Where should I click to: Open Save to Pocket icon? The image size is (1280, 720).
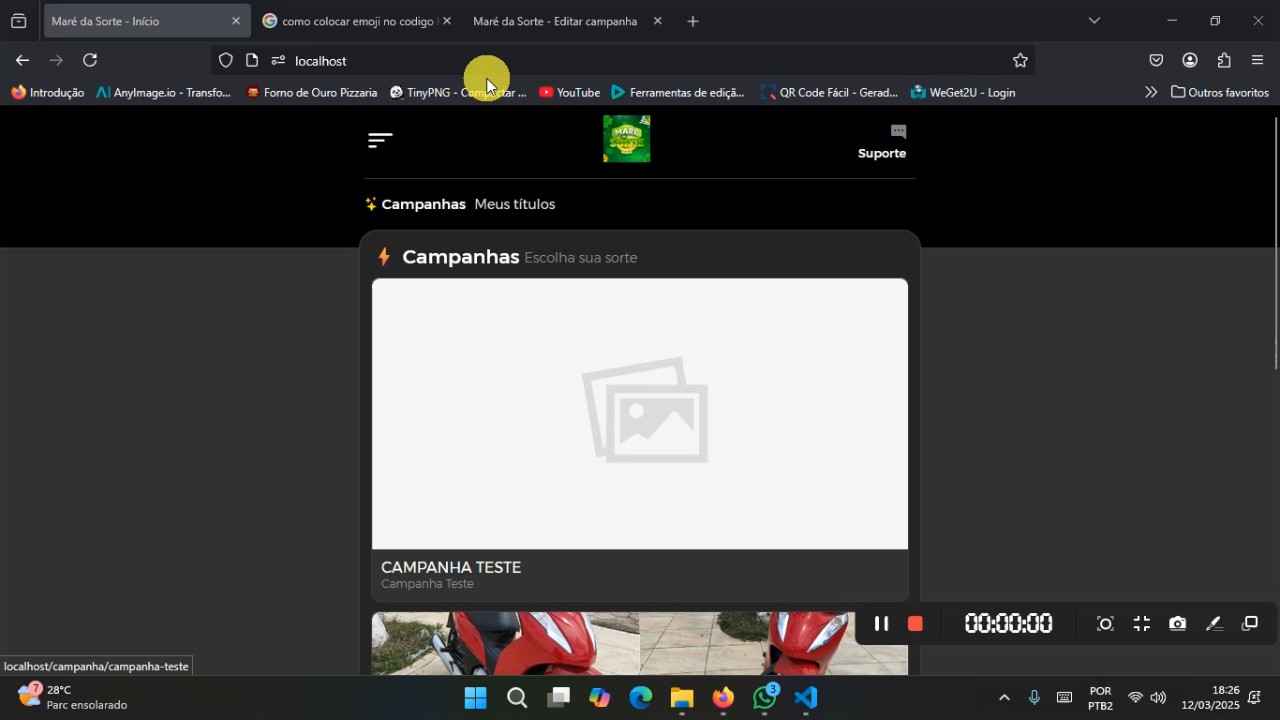[1156, 60]
